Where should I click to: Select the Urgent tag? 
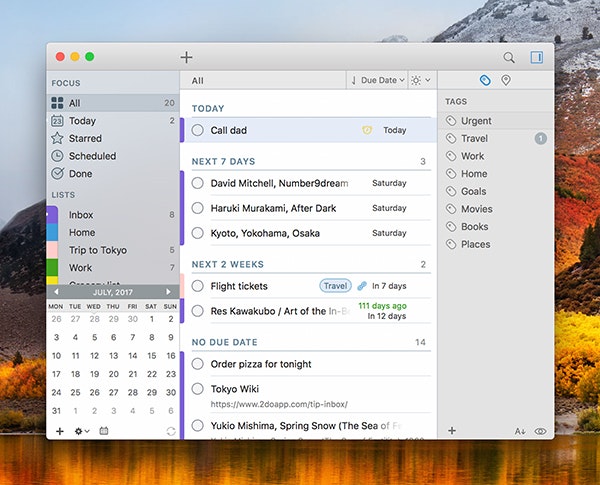tap(496, 121)
